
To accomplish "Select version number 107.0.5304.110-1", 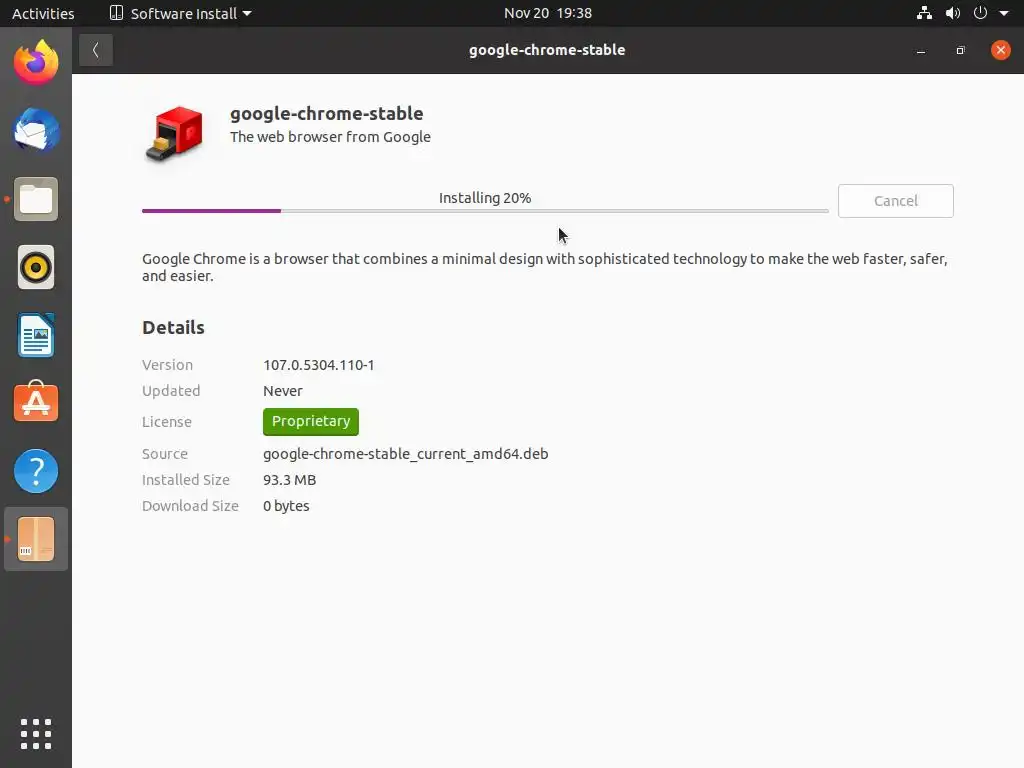I will click(x=319, y=365).
